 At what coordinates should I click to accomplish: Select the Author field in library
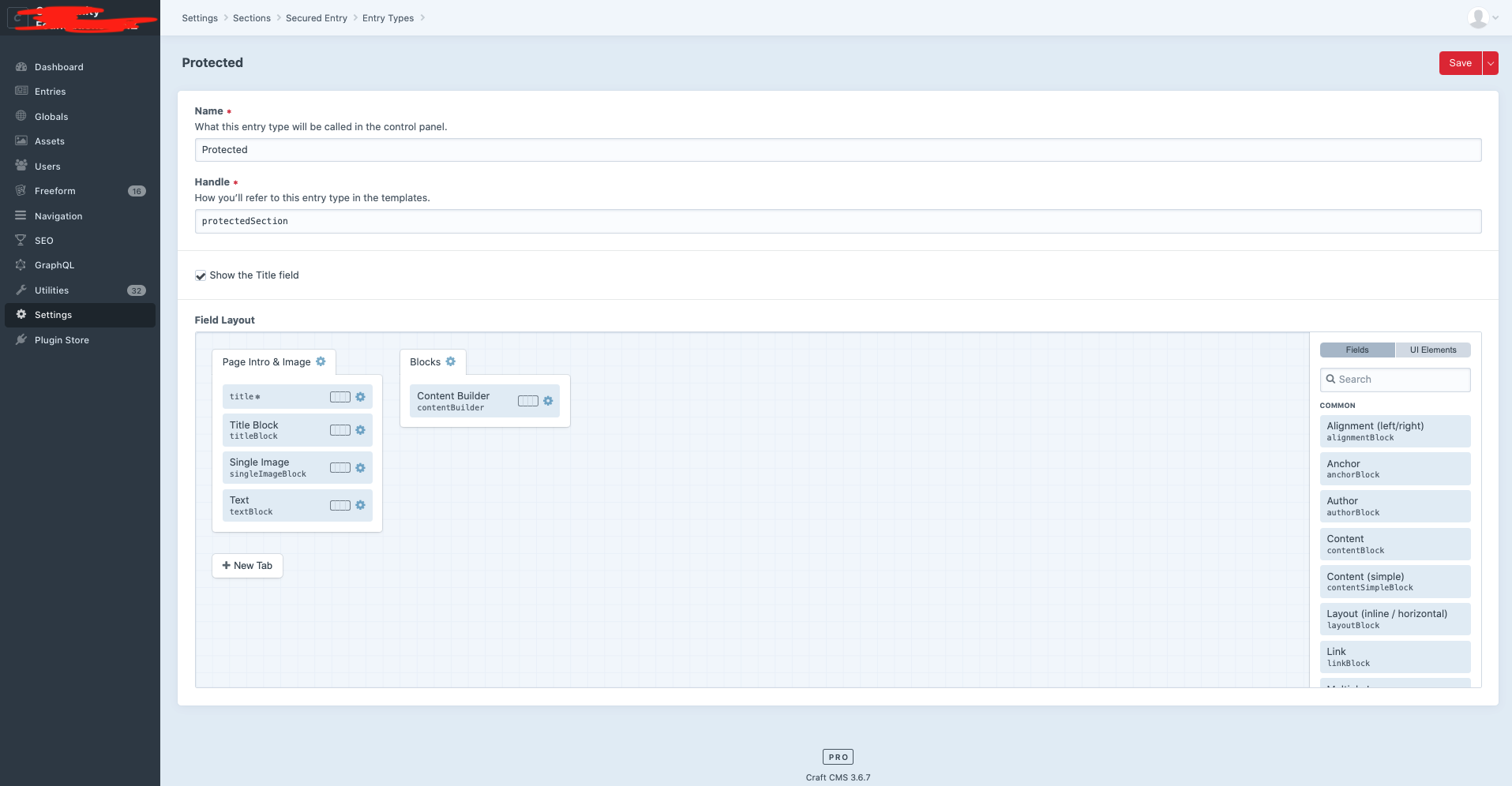coord(1395,506)
